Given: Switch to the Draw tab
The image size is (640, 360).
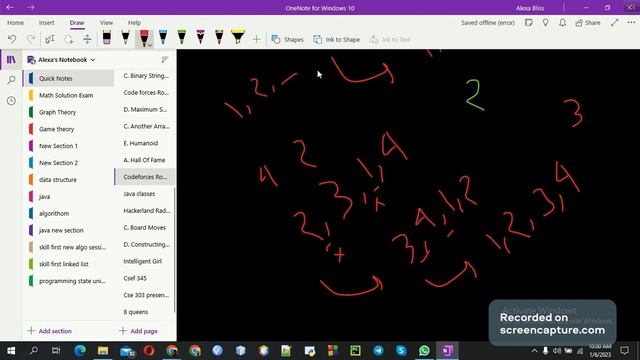Looking at the screenshot, I should coord(77,23).
